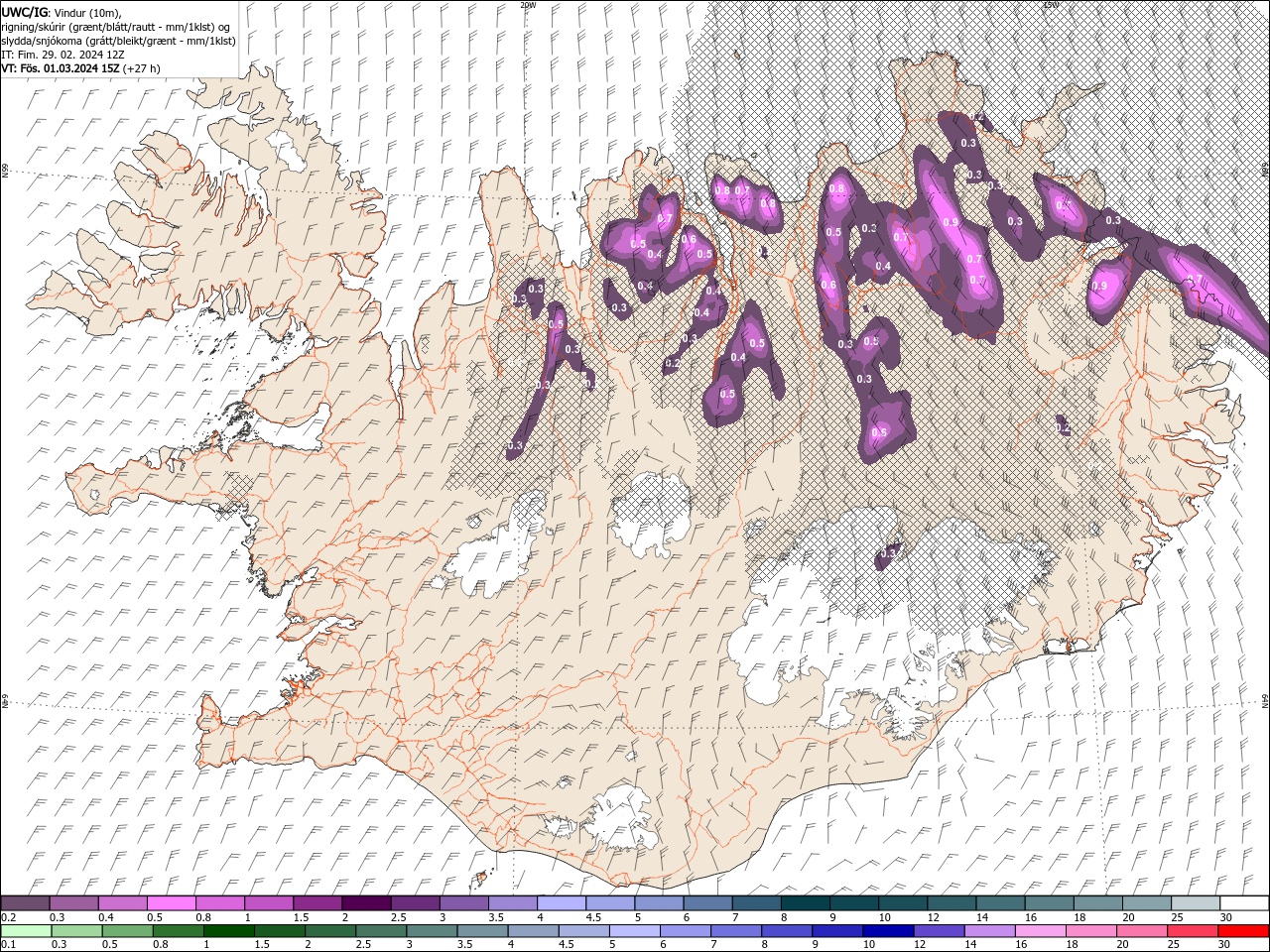The width and height of the screenshot is (1270, 952).
Task: Click the bold 'UWC/IG' title text
Action: 23,11
